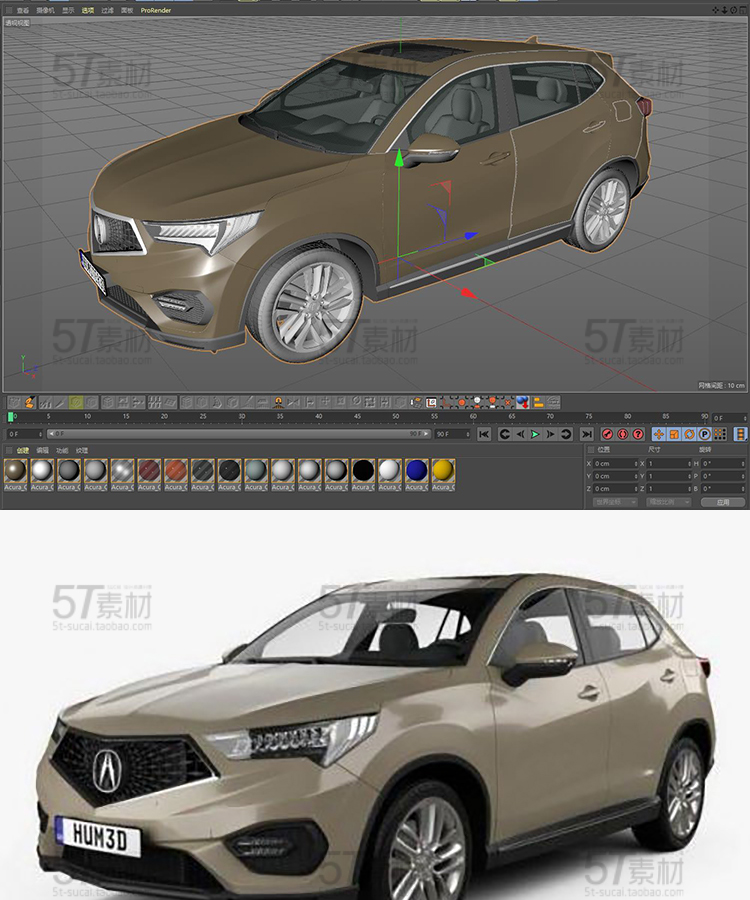Open the ProRender menu
Screen dimensions: 750x900
tap(156, 10)
